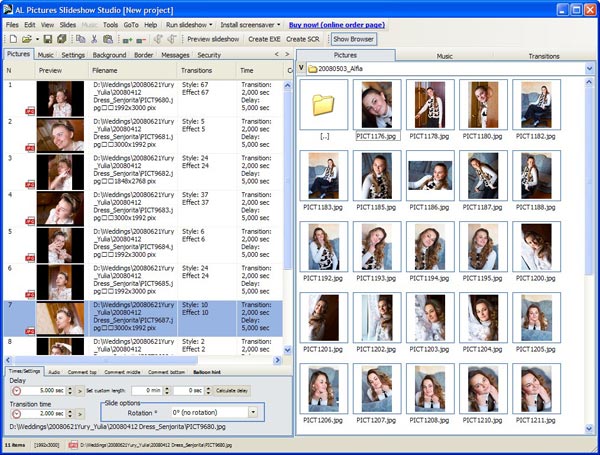Open the Rotation dropdown
This screenshot has height=455, width=600.
coord(253,412)
